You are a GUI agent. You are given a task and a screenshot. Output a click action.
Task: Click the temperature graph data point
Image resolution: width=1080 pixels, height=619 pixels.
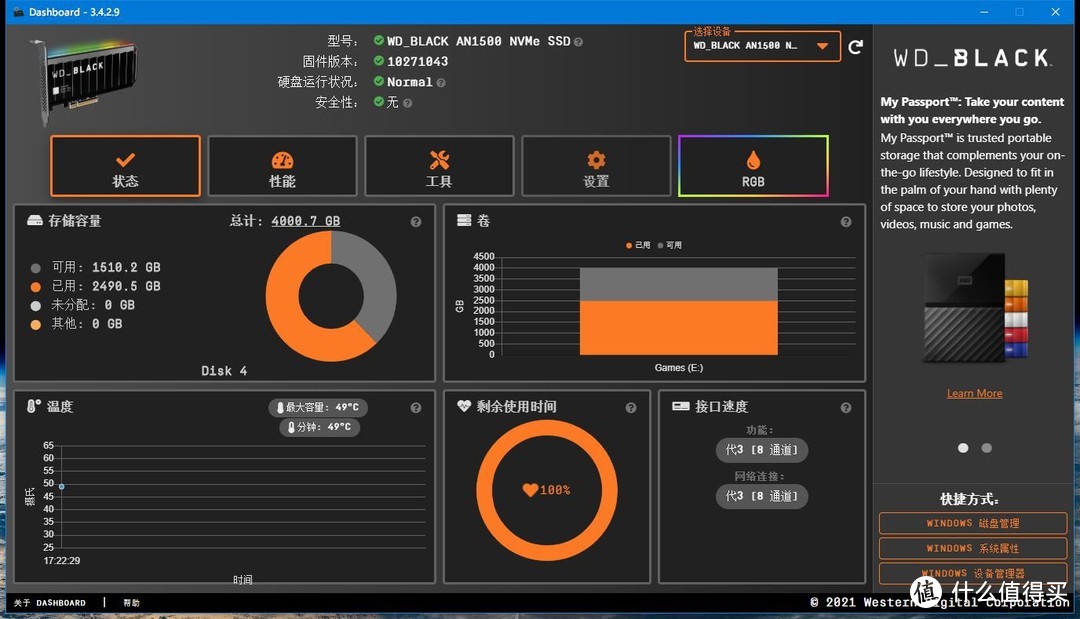pos(61,486)
